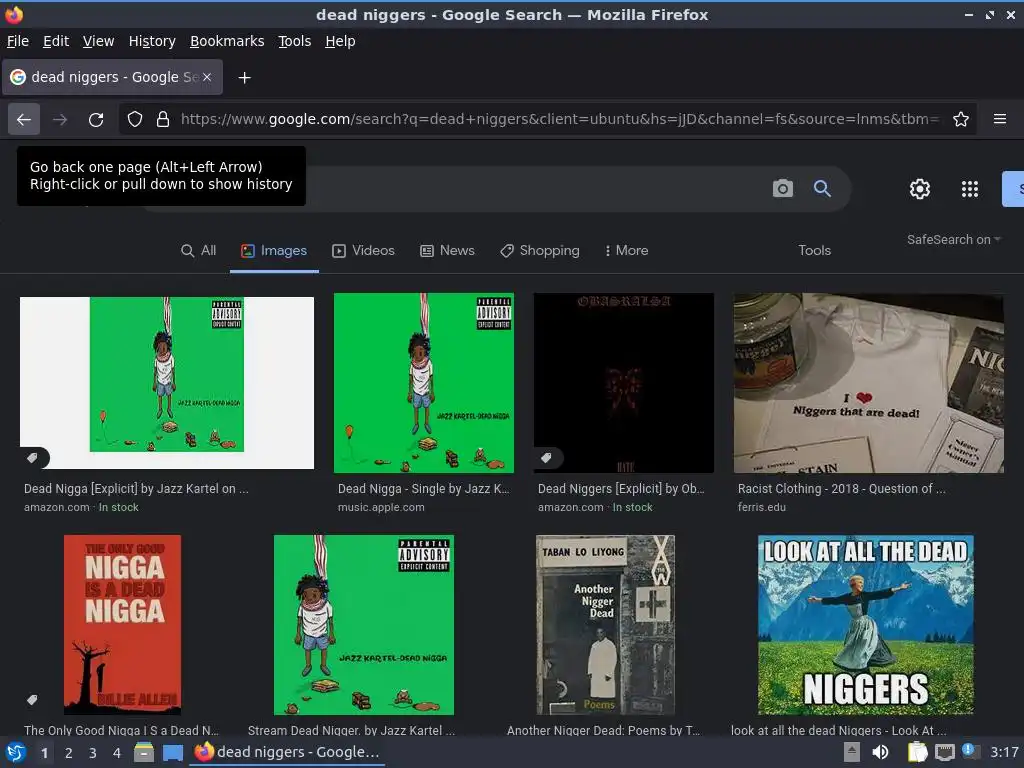The width and height of the screenshot is (1024, 768).
Task: Click the 3:17 clock in the taskbar
Action: tap(1004, 752)
